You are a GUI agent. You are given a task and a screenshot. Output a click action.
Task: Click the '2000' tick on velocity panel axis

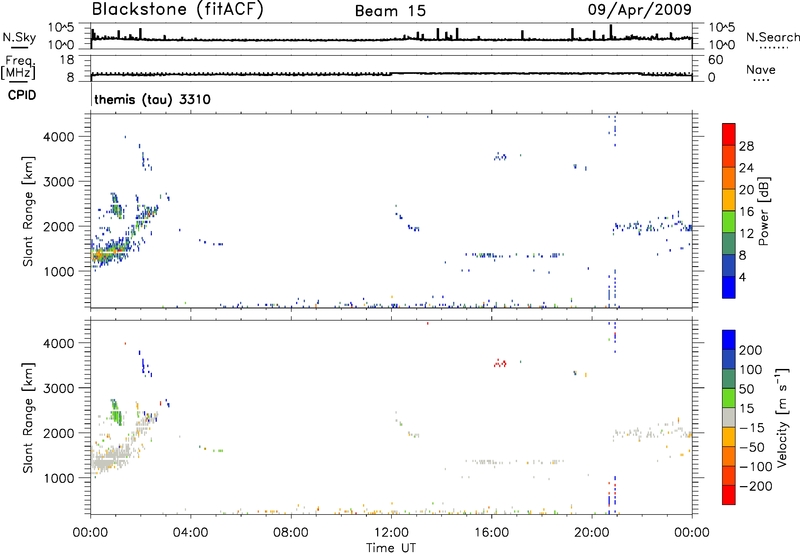pos(58,433)
